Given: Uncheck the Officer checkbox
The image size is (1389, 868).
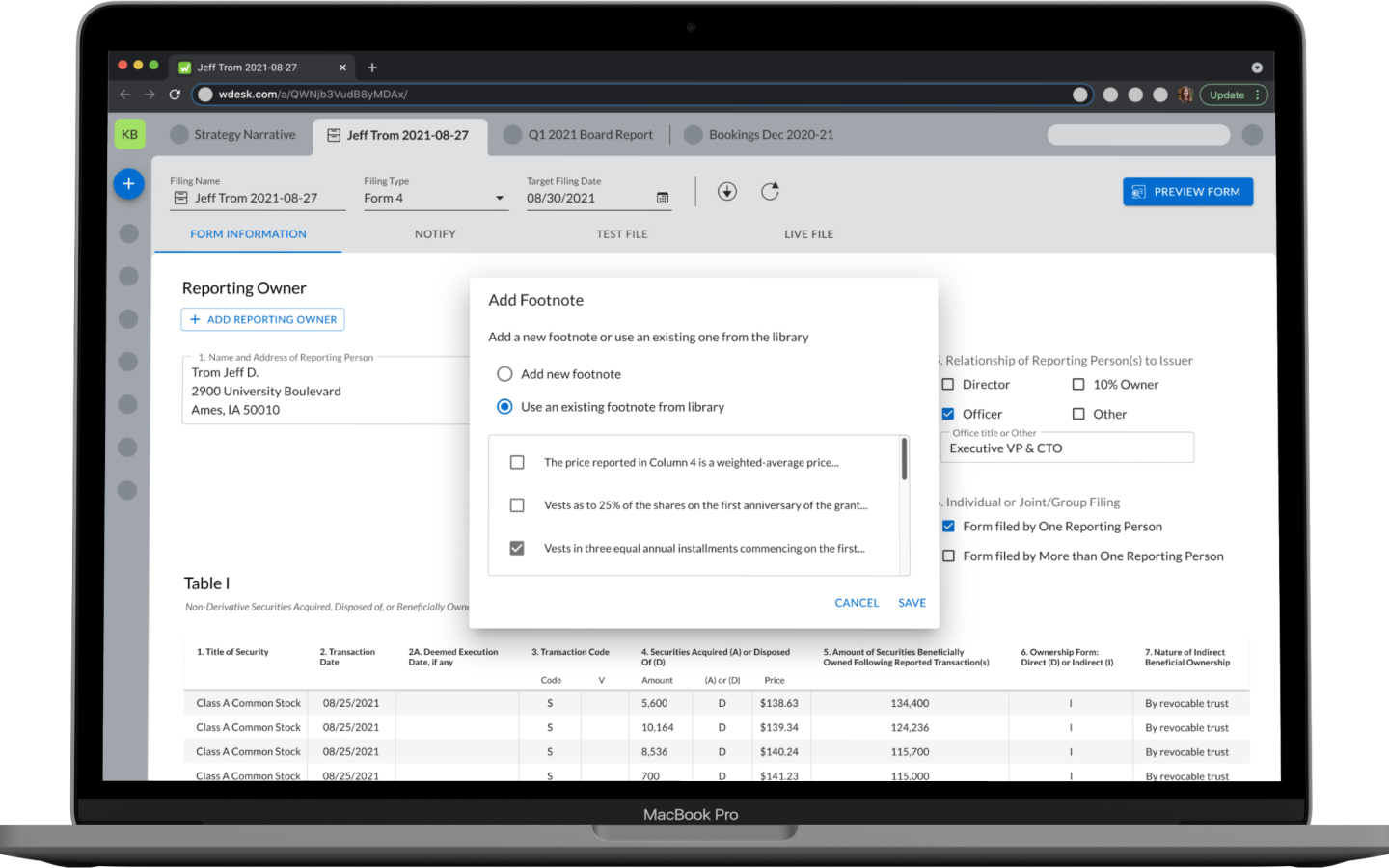Looking at the screenshot, I should pos(948,414).
